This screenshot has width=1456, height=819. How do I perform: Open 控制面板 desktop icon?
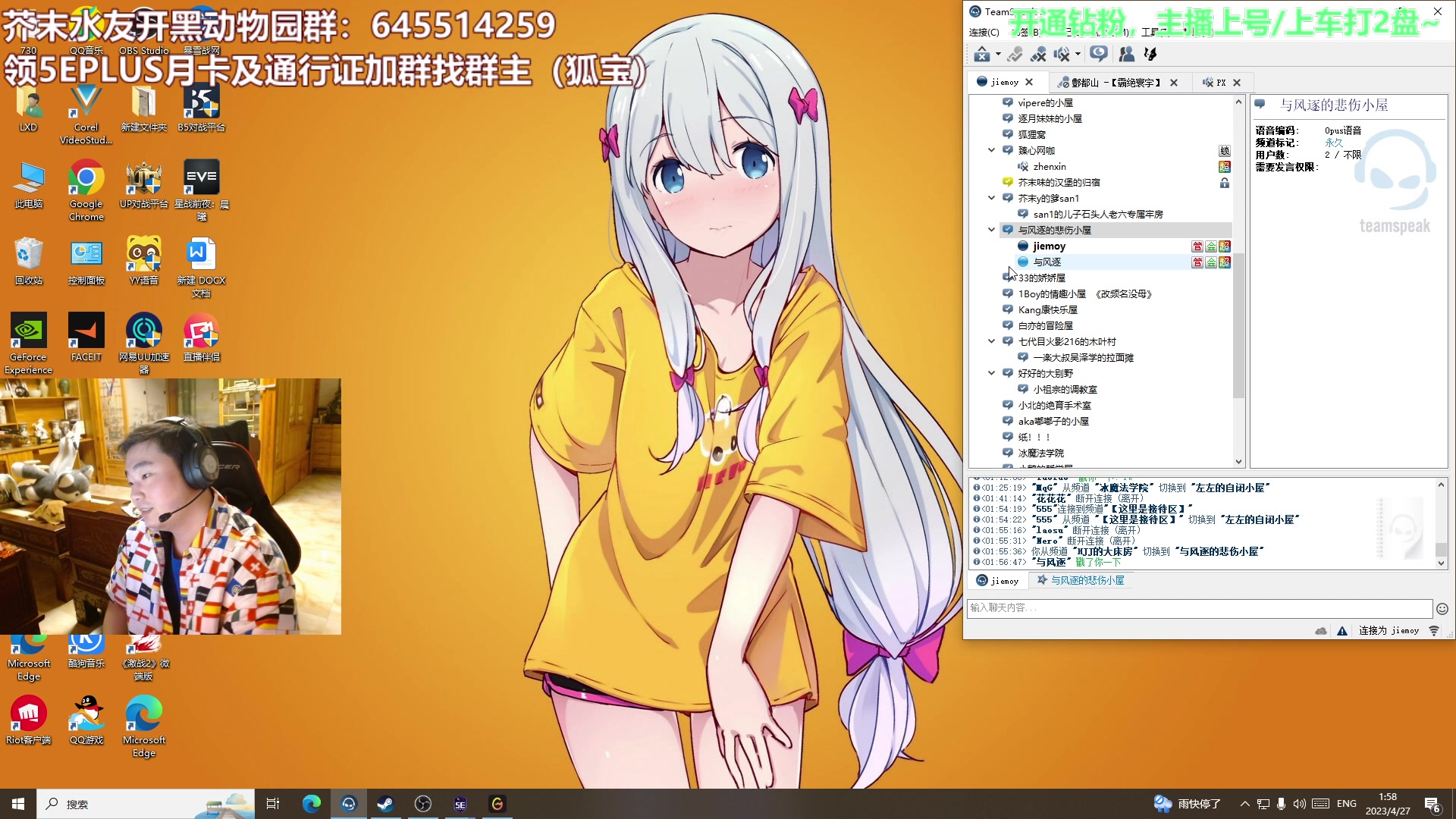point(86,260)
